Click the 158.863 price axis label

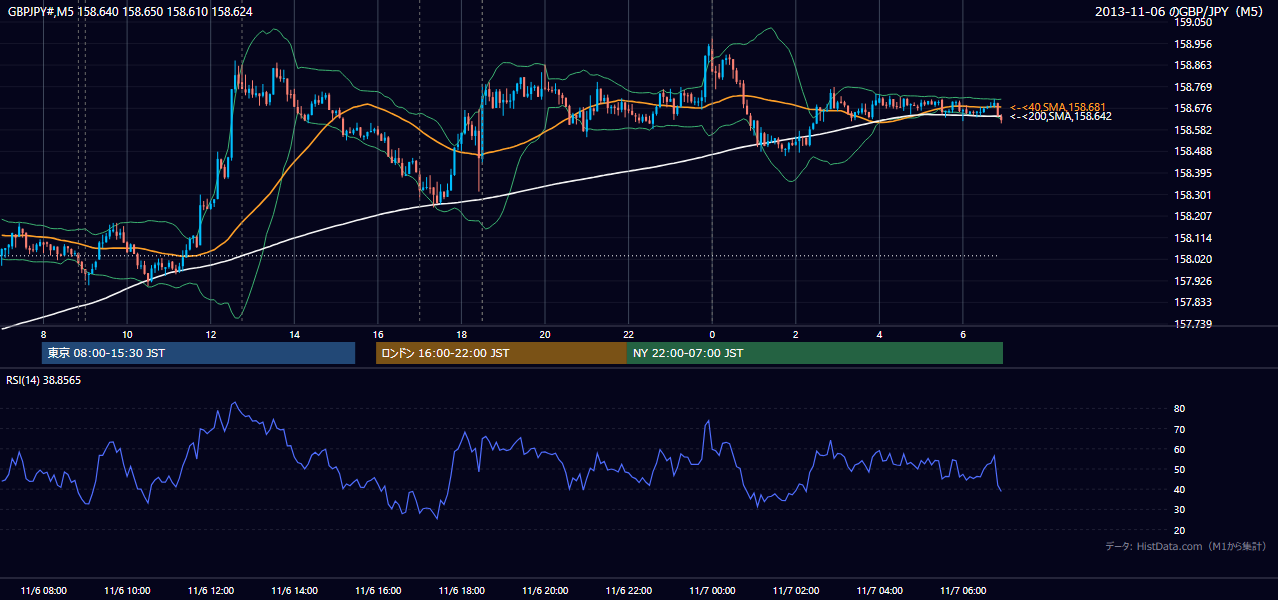pos(1193,66)
